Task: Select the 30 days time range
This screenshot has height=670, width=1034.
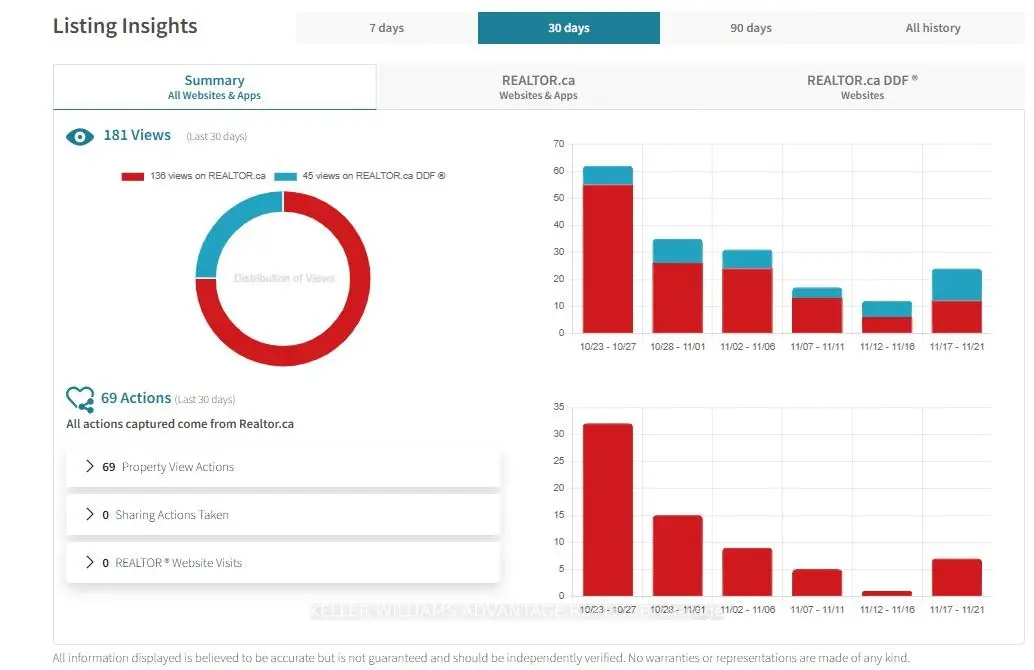Action: pos(568,28)
